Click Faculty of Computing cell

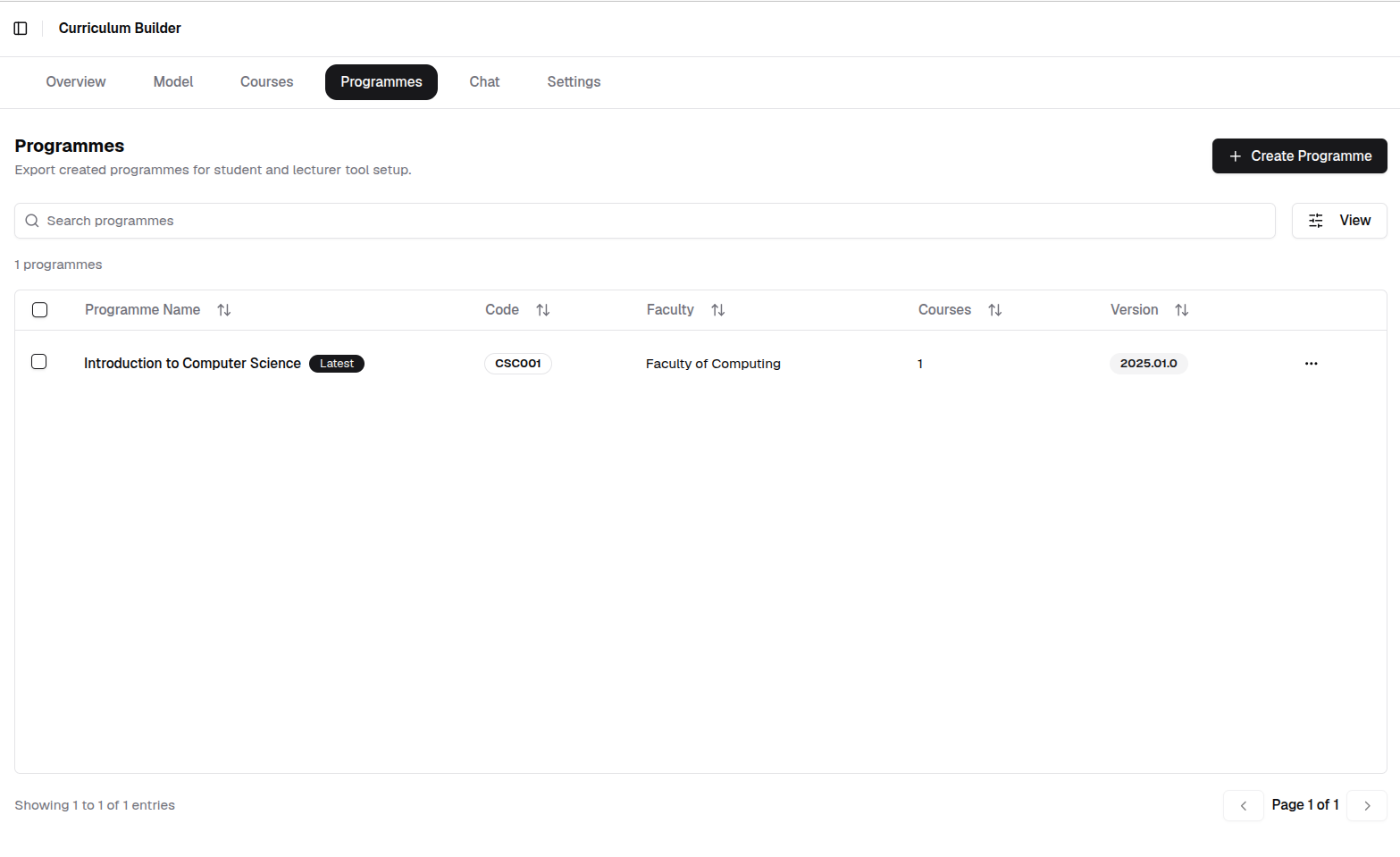pos(713,364)
